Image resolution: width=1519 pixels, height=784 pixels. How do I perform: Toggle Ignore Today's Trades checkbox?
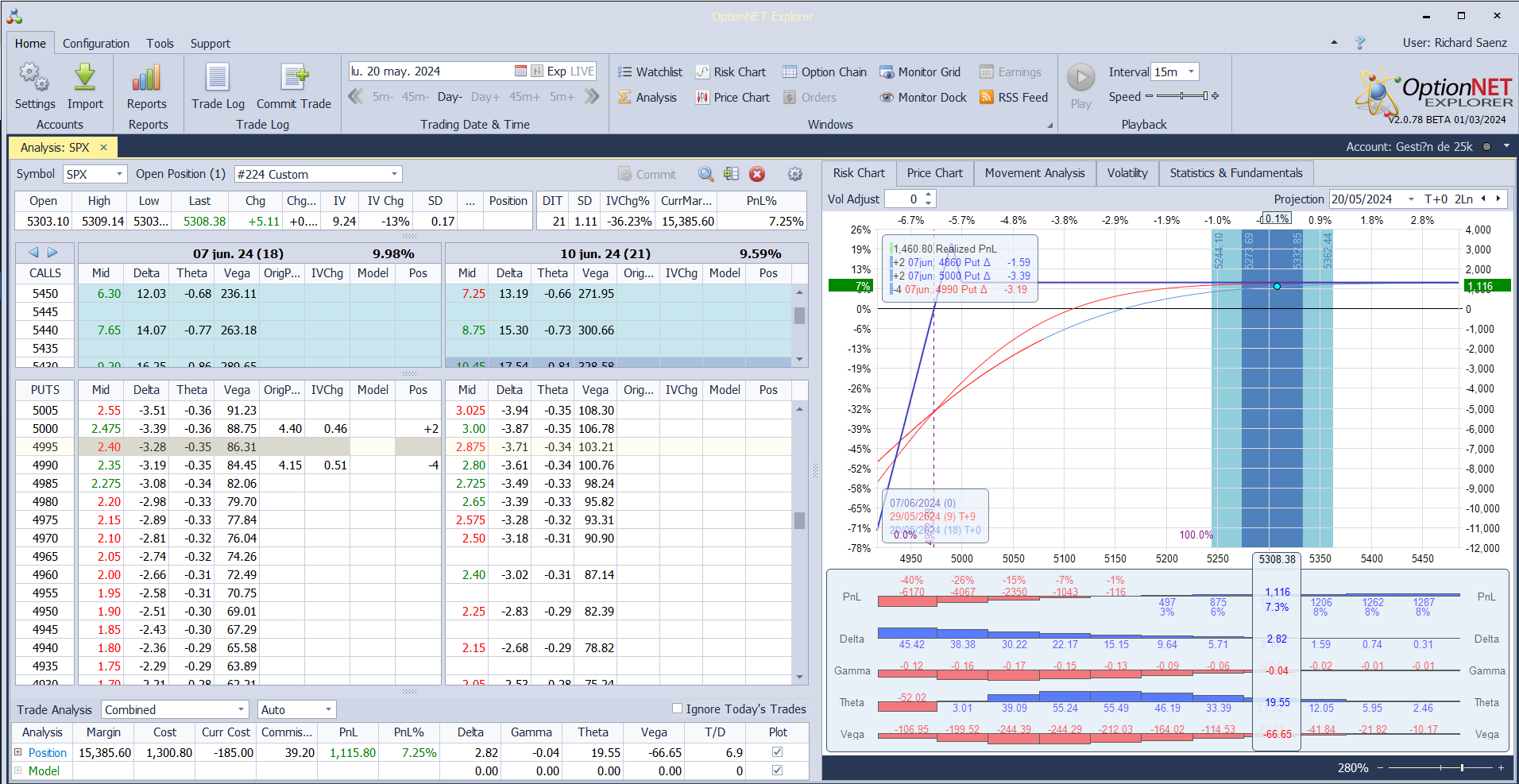tap(677, 709)
